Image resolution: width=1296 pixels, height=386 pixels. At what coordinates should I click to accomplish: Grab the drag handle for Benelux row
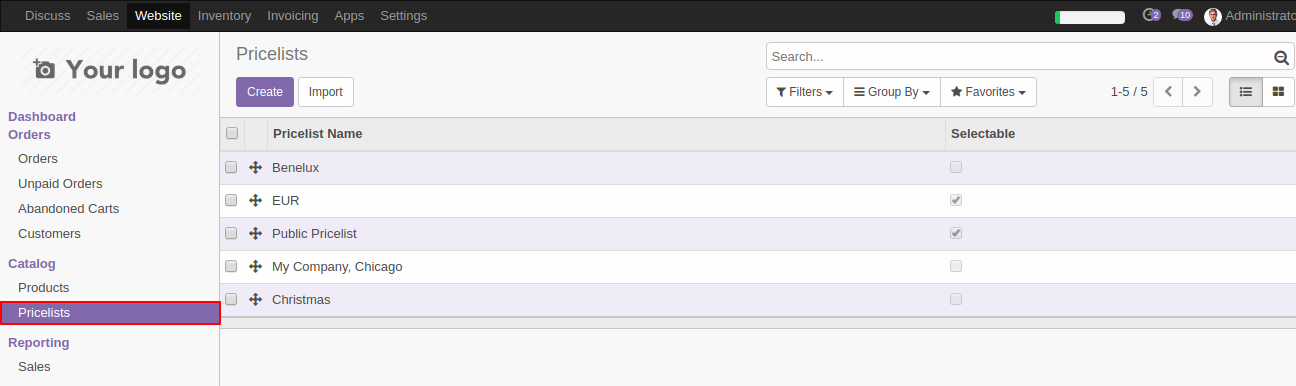click(255, 168)
